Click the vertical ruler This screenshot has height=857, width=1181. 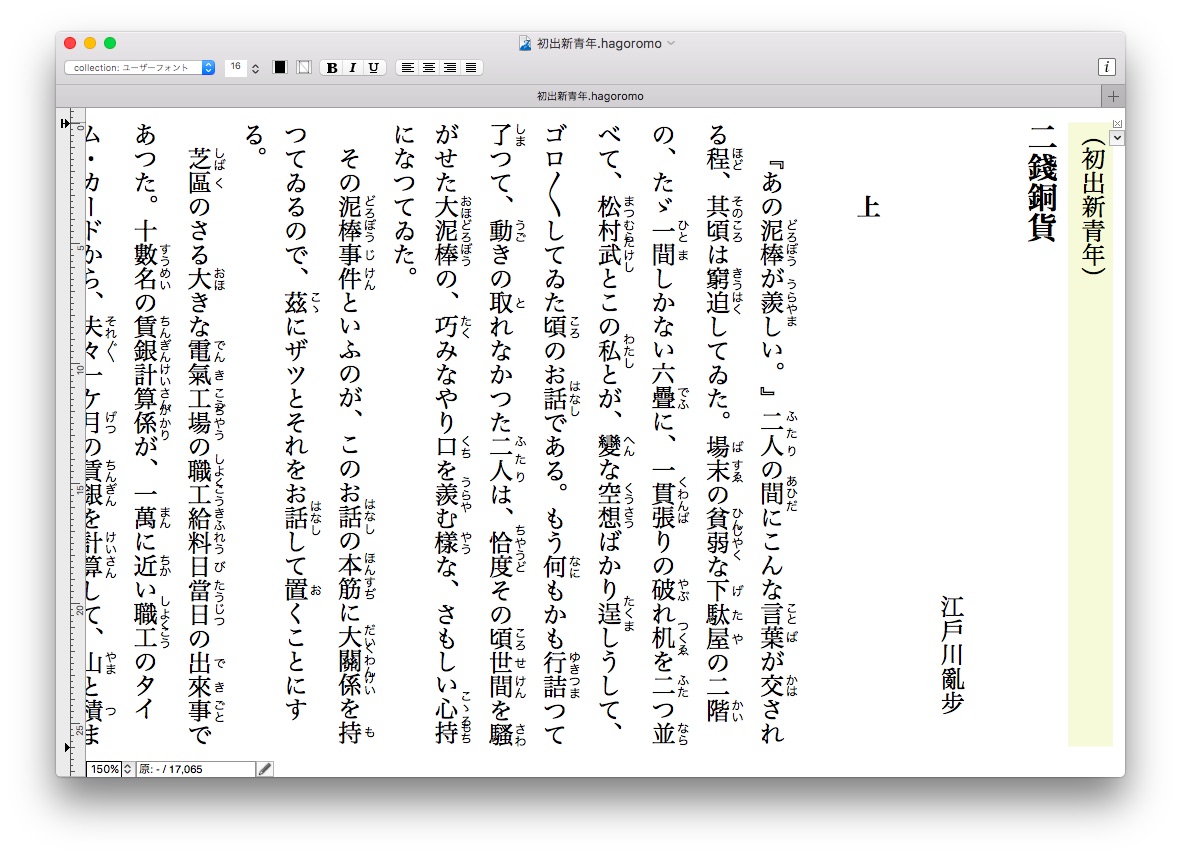[78, 441]
